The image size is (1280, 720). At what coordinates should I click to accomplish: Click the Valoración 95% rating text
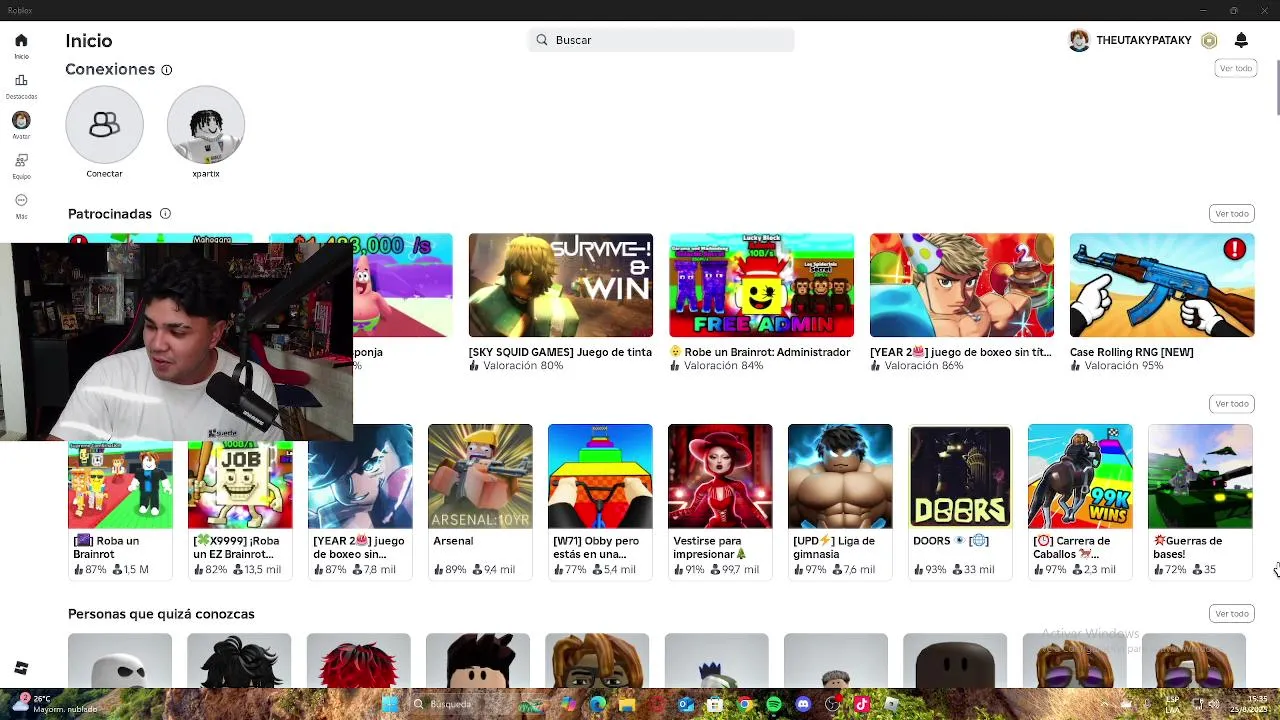1124,366
